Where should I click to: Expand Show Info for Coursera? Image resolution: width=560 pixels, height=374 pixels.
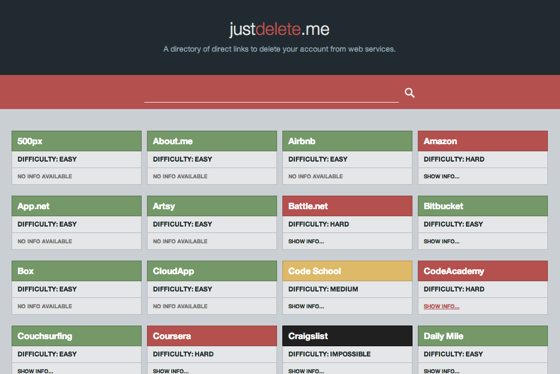tap(171, 371)
